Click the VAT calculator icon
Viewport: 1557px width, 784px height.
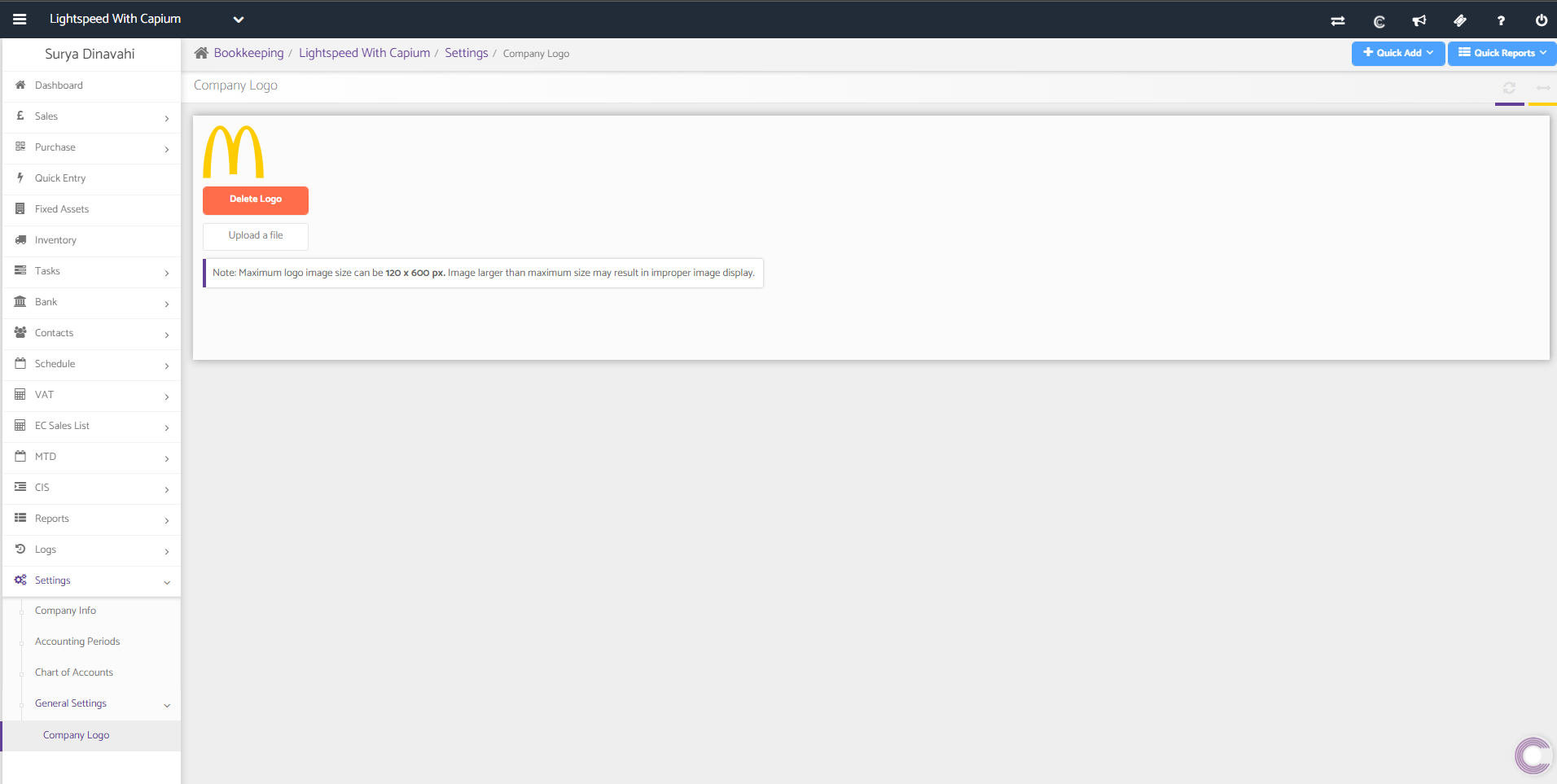click(x=20, y=394)
